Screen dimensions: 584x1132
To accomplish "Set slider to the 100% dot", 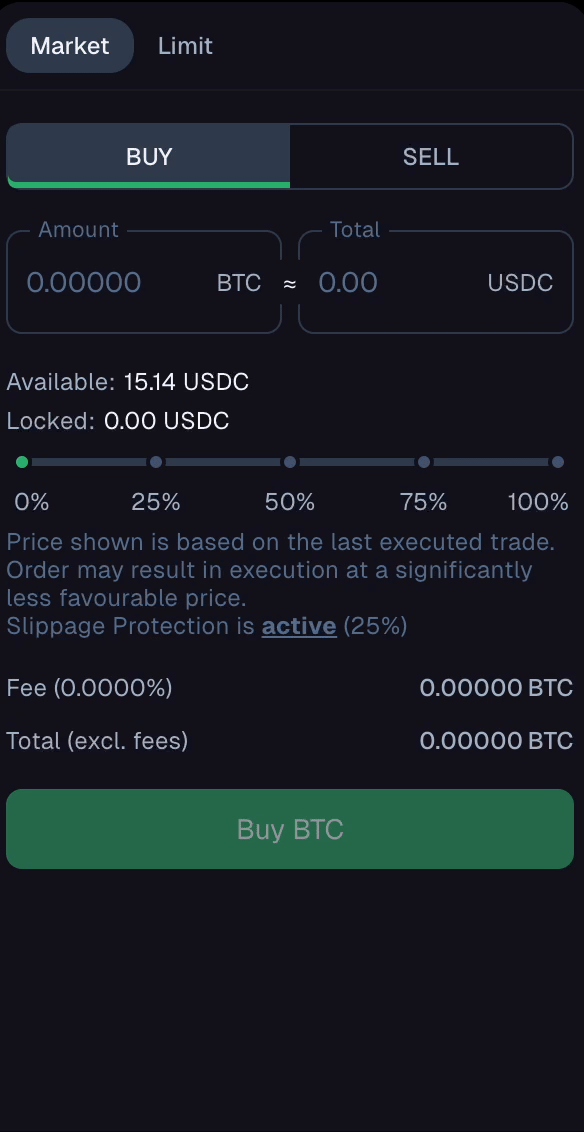I will [557, 462].
